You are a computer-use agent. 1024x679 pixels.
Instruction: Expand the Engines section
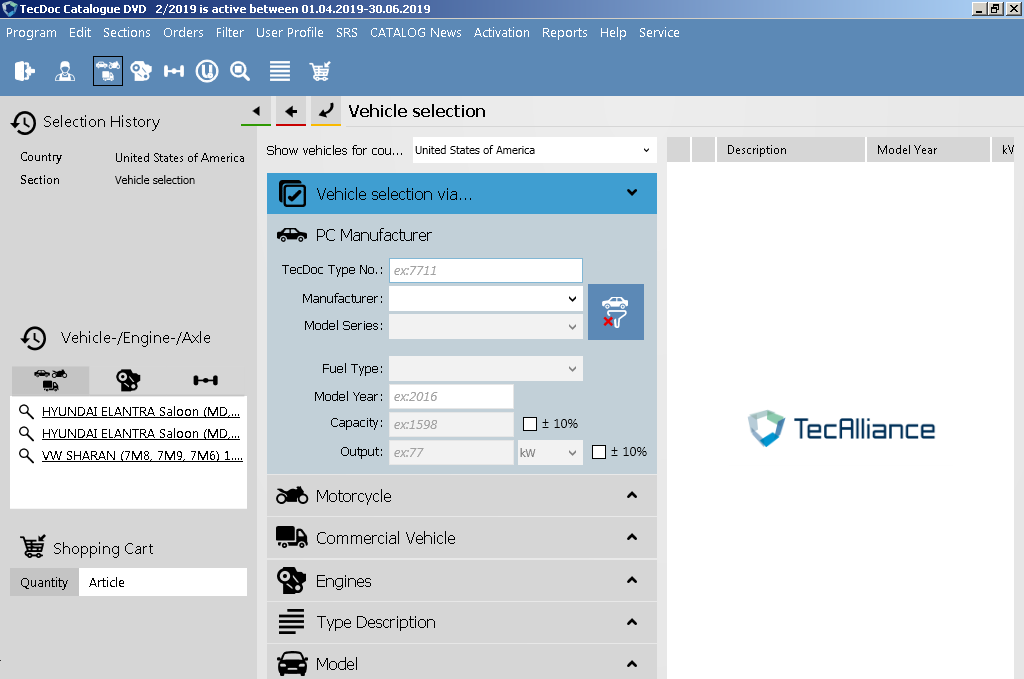click(462, 580)
